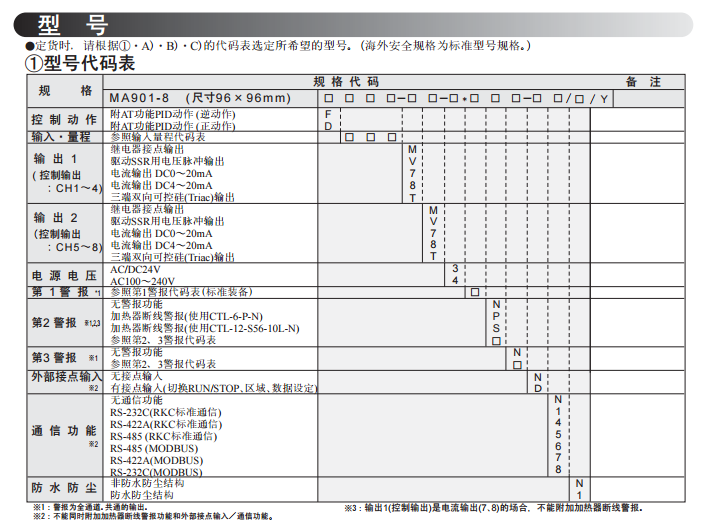
Task: Click the '型号' header title
Action: point(73,25)
